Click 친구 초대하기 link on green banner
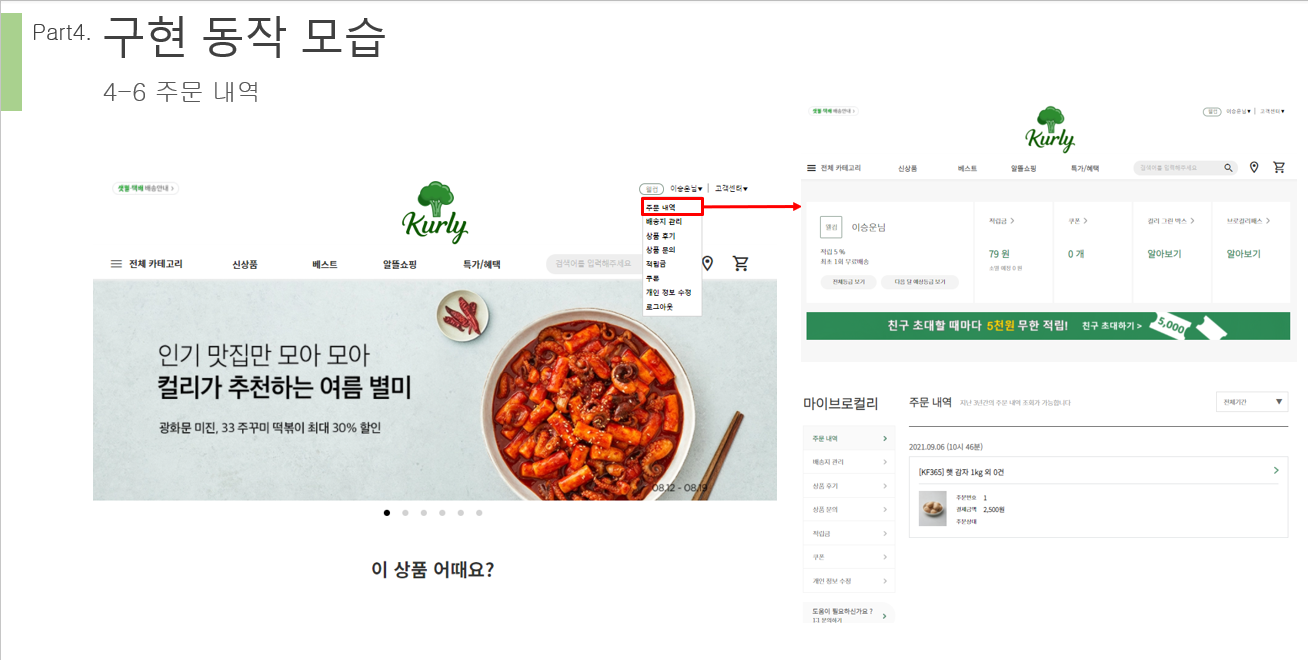Image resolution: width=1308 pixels, height=660 pixels. click(x=1111, y=326)
